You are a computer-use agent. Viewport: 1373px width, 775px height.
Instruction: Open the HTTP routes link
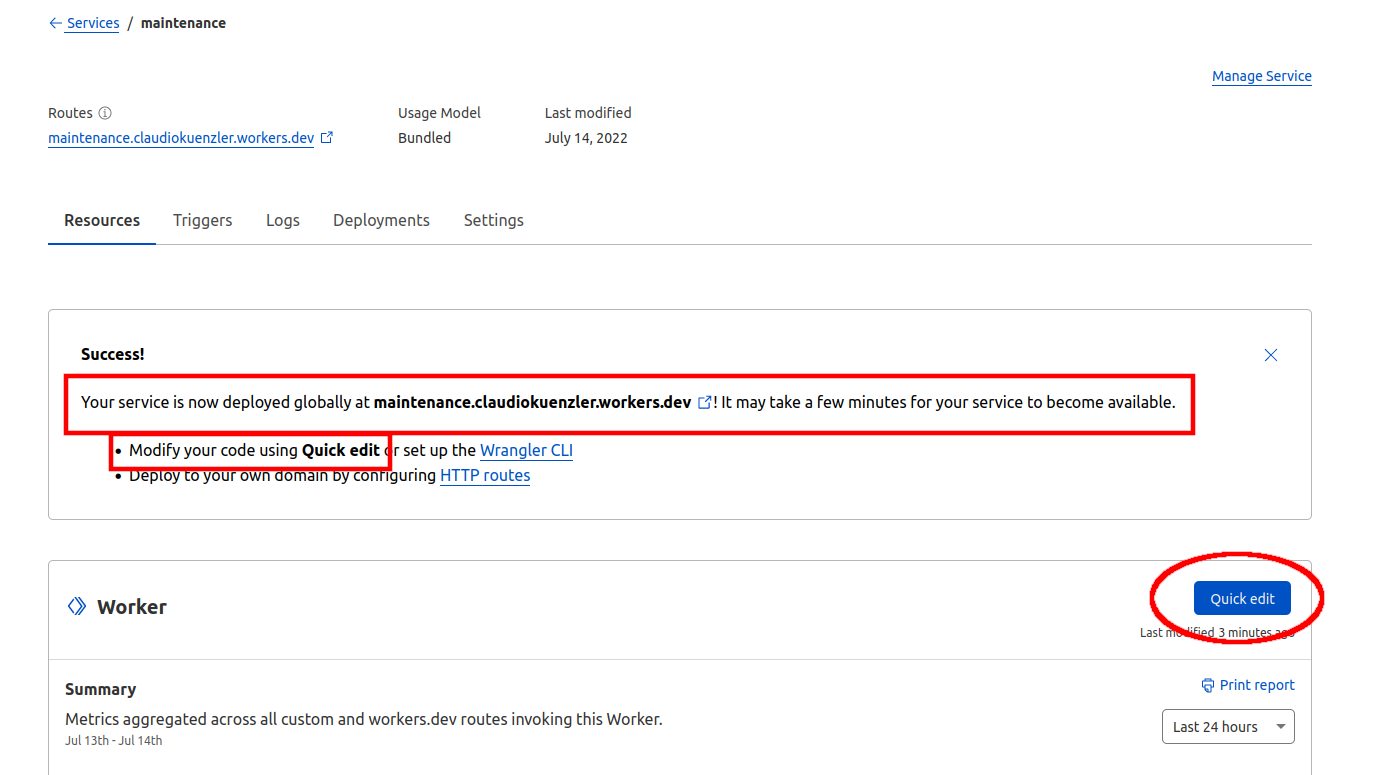tap(485, 475)
